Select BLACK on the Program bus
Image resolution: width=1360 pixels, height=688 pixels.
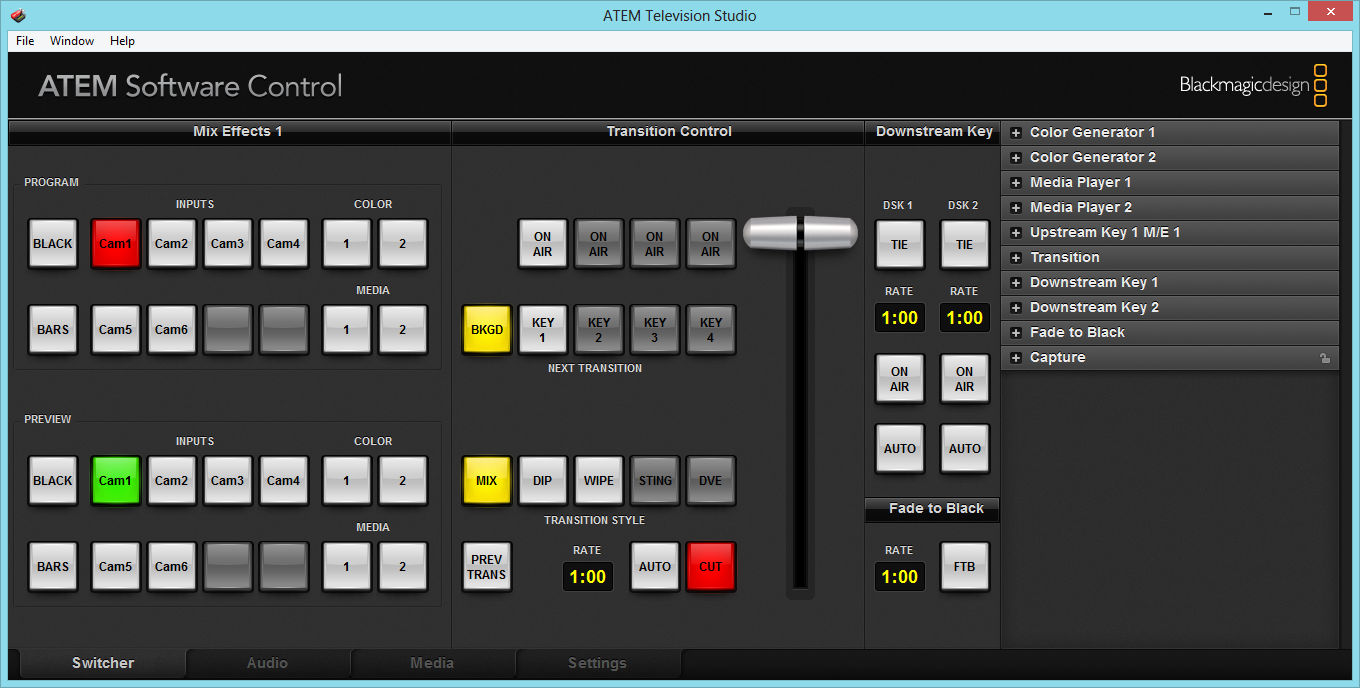(x=53, y=243)
